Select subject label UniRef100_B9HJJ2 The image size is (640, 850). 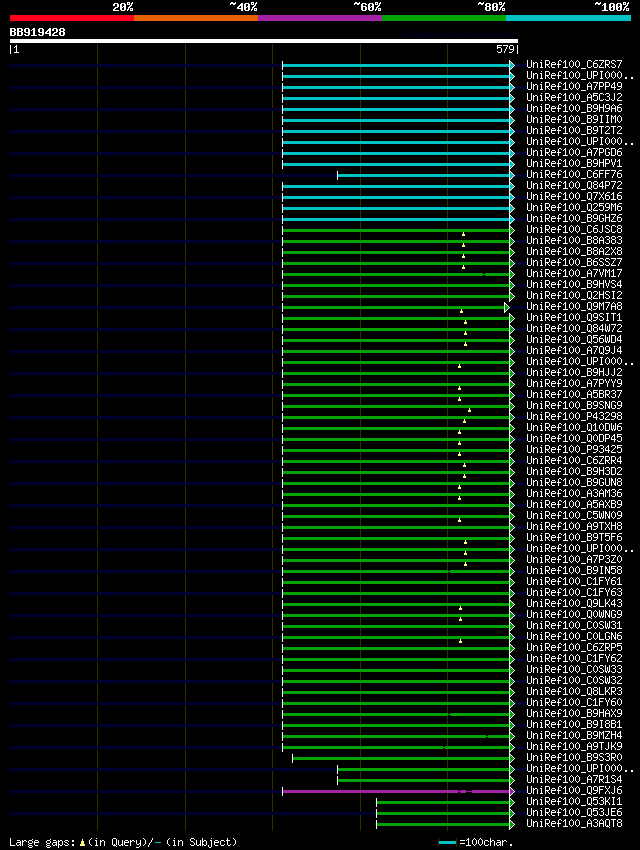(574, 372)
